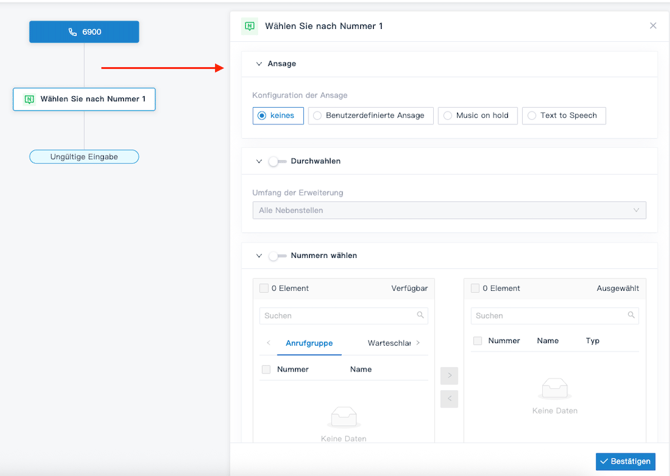Choose Text to Speech option

564,116
